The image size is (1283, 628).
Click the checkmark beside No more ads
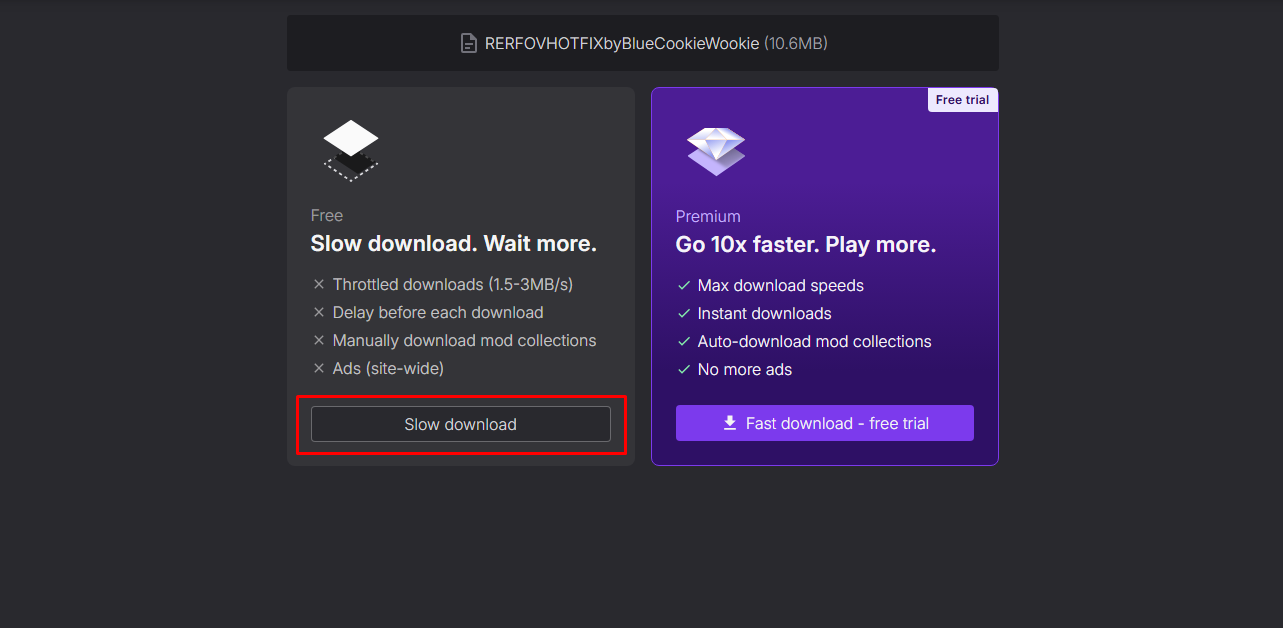click(684, 369)
